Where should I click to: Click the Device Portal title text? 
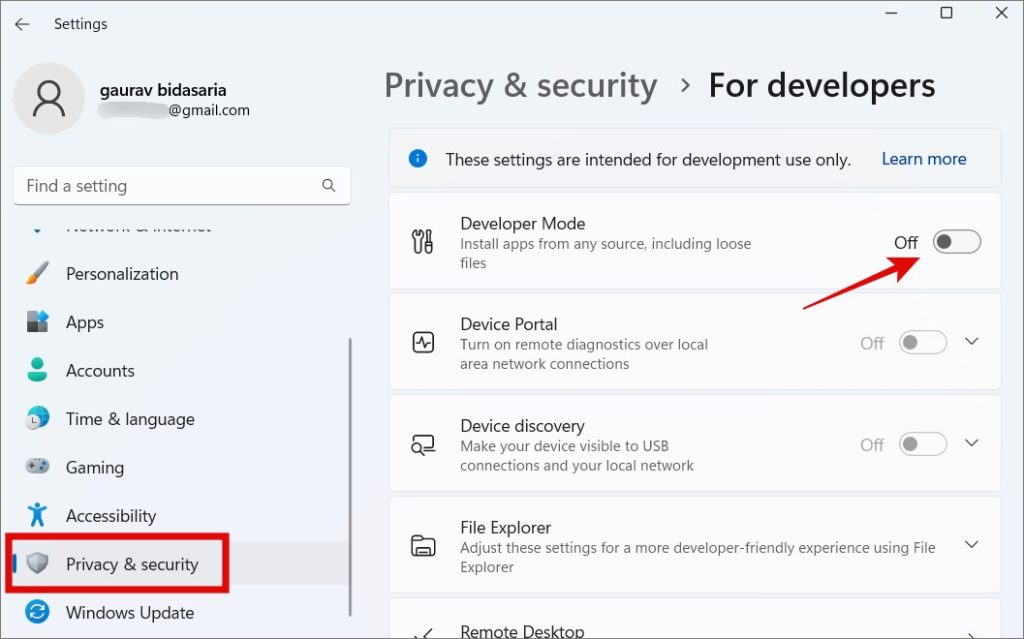click(x=509, y=324)
